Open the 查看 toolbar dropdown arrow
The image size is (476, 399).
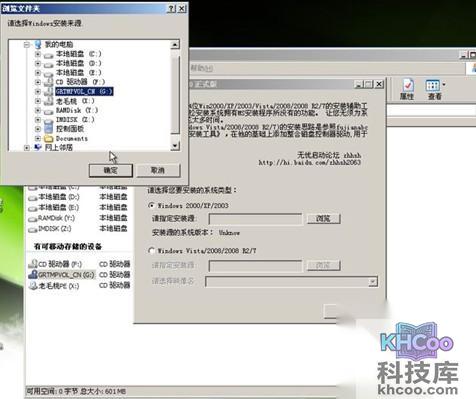(x=444, y=85)
